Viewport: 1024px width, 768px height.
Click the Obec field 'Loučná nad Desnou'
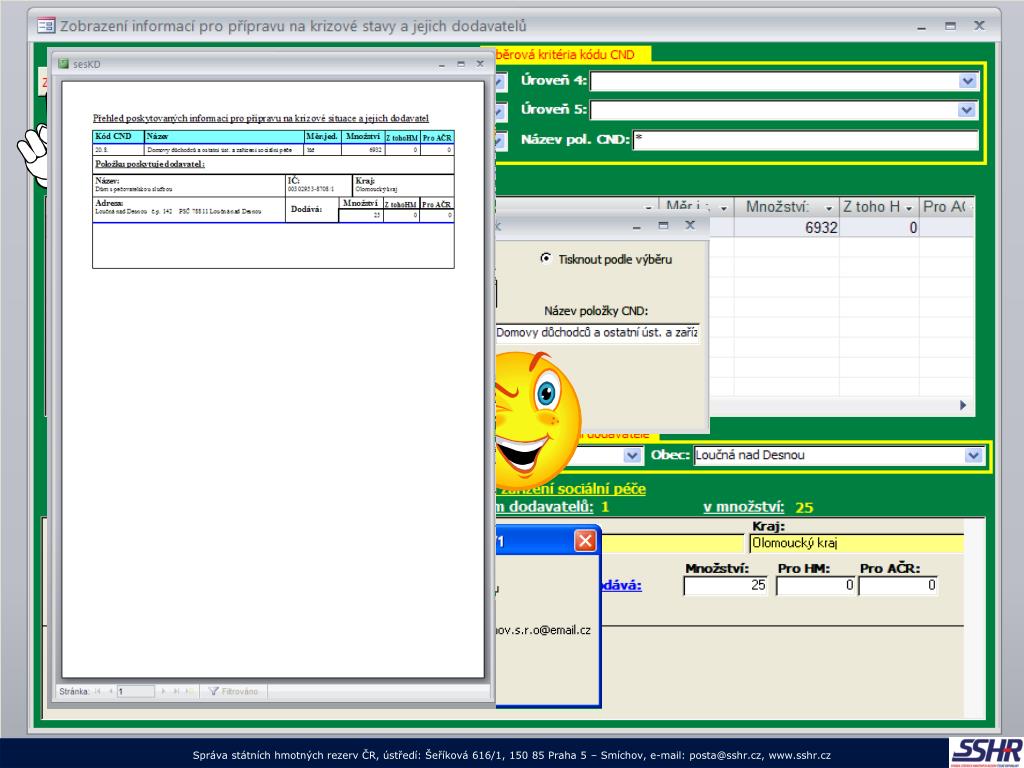(x=829, y=455)
